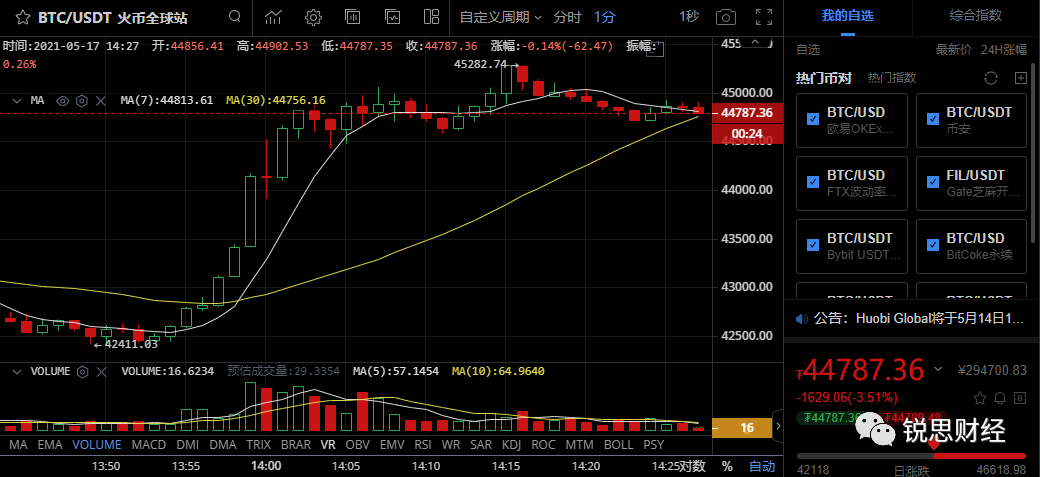Click the boxed B icon beside bell
Viewport: 1040px width, 477px height.
tap(1019, 398)
